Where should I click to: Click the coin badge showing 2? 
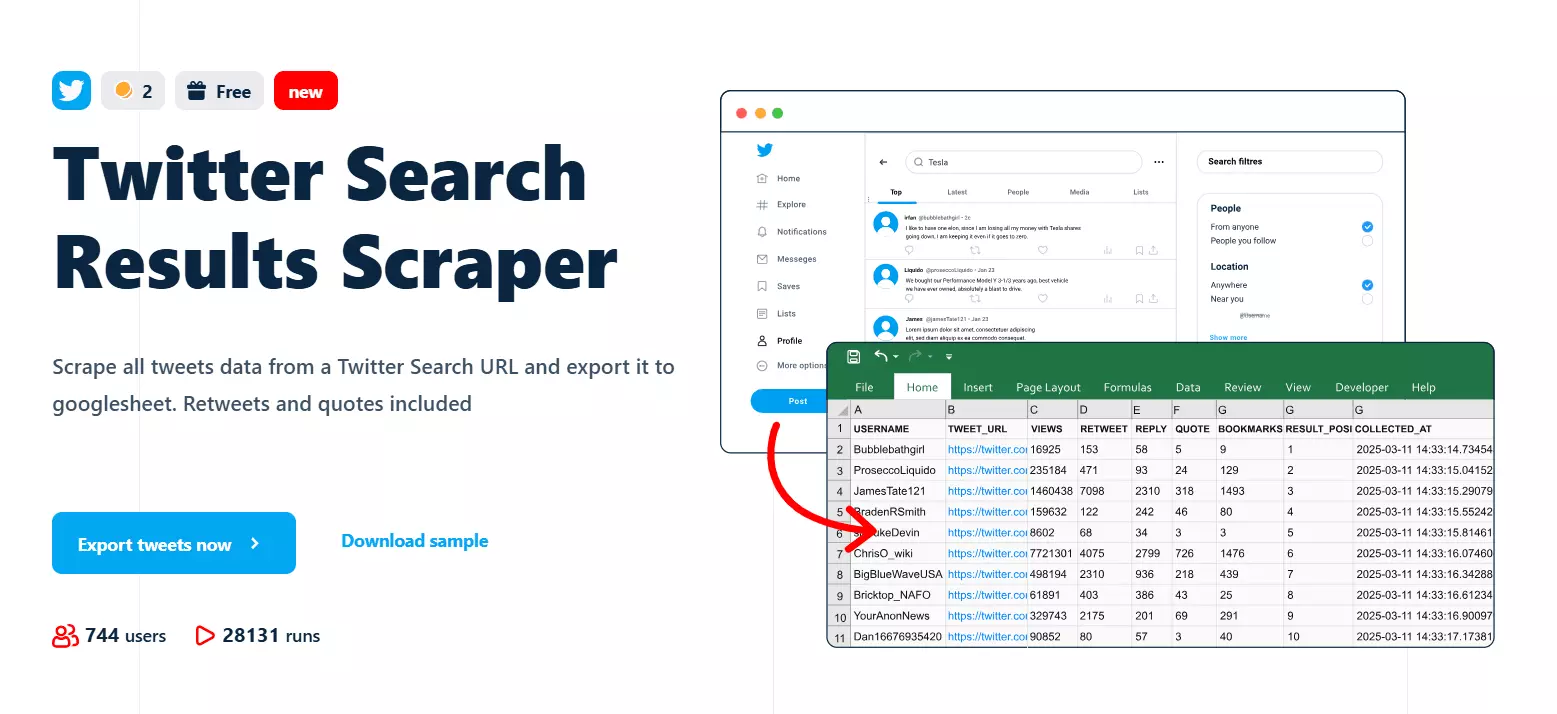click(x=134, y=91)
